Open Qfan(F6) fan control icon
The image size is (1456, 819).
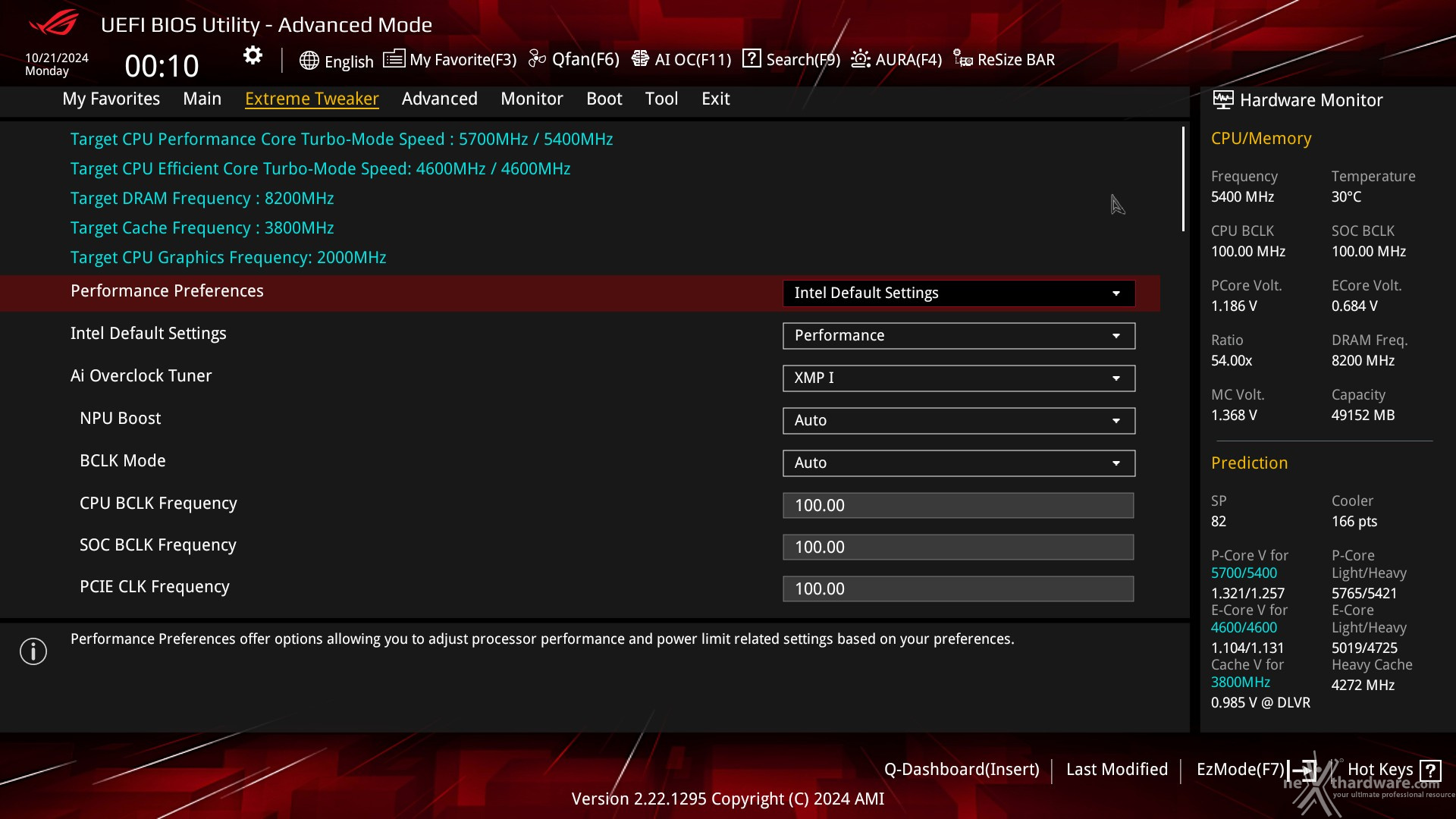[x=537, y=58]
